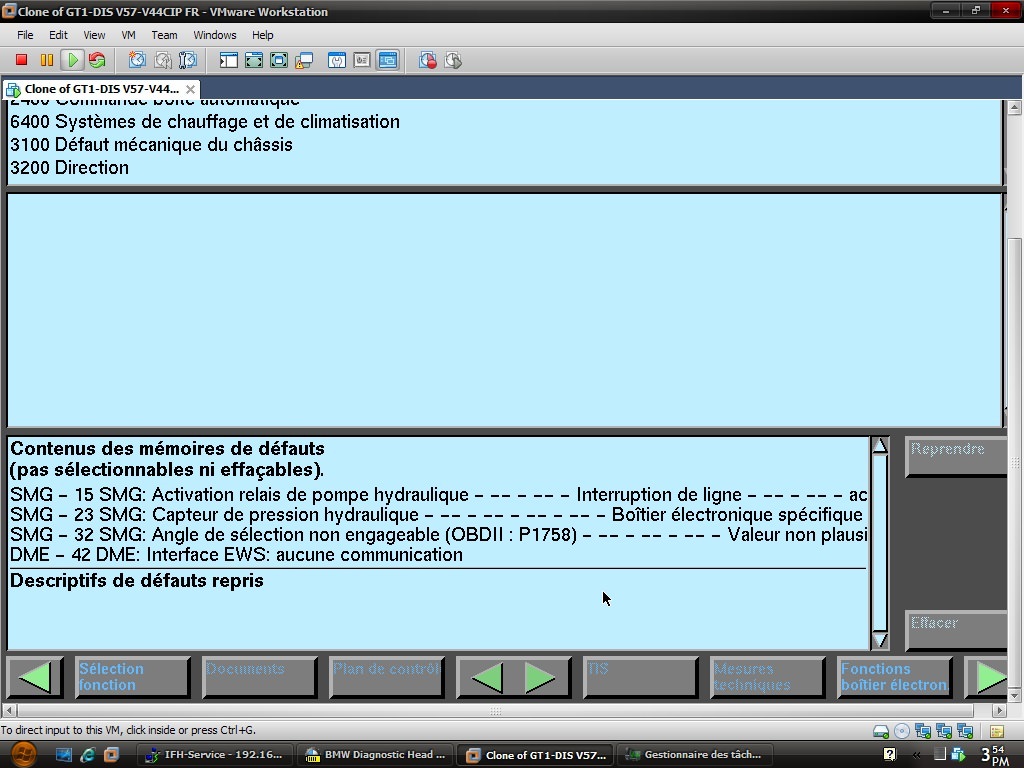Select SMG 15 Activation relais de pompe hydraulique
Image resolution: width=1024 pixels, height=768 pixels.
coord(438,494)
